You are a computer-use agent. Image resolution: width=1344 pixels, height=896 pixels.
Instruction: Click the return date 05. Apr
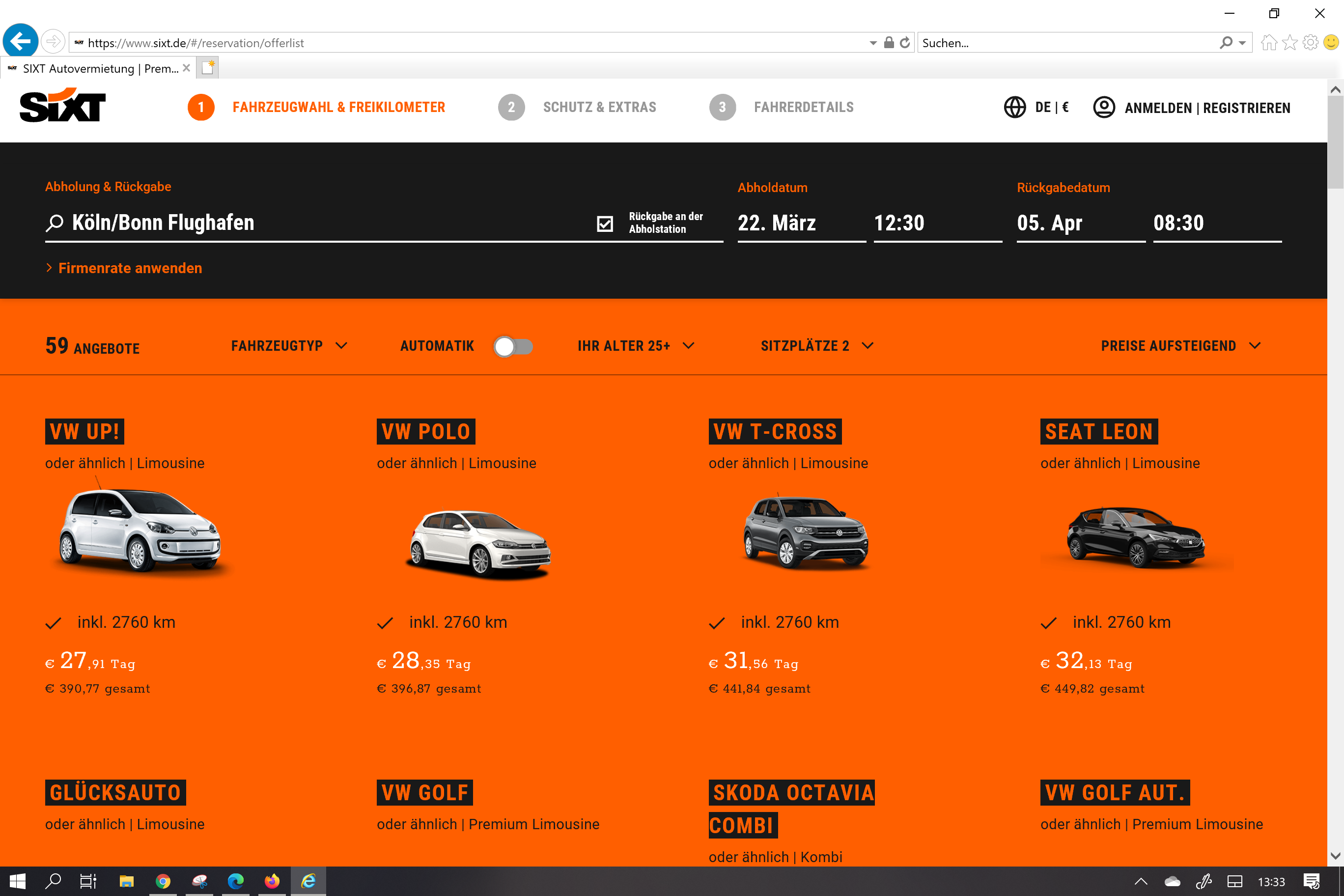(x=1081, y=223)
